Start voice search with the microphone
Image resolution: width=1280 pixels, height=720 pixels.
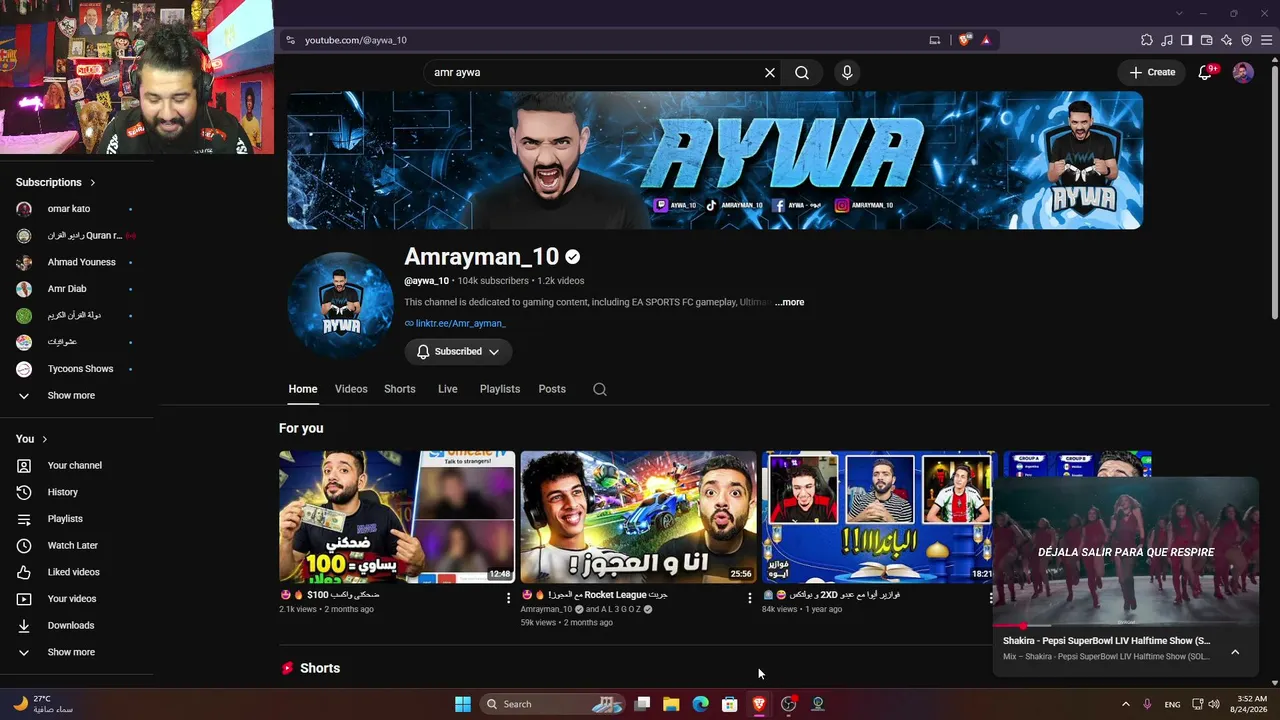pyautogui.click(x=847, y=73)
